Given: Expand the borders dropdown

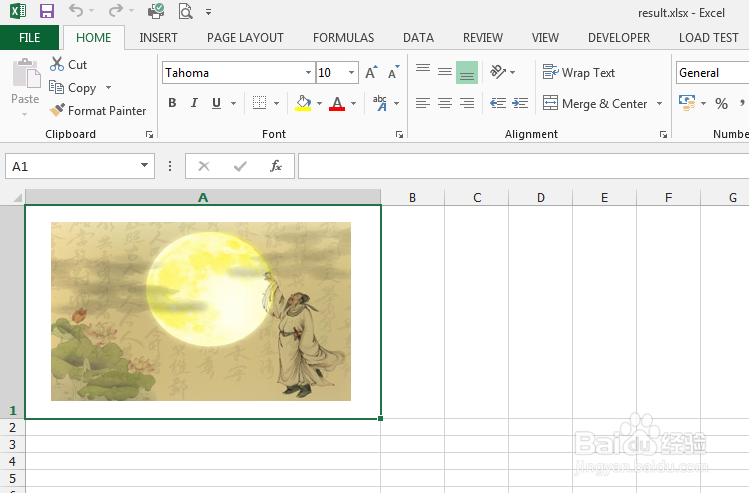Looking at the screenshot, I should click(x=277, y=103).
